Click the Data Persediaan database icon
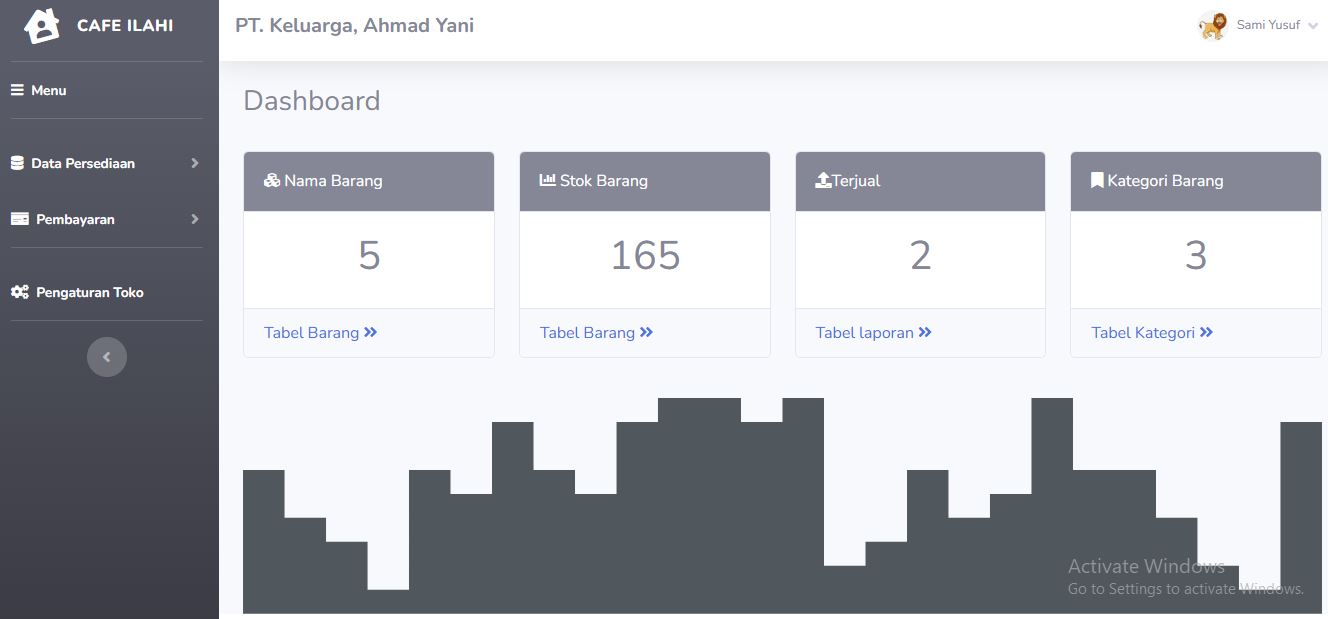This screenshot has height=619, width=1328. tap(17, 163)
